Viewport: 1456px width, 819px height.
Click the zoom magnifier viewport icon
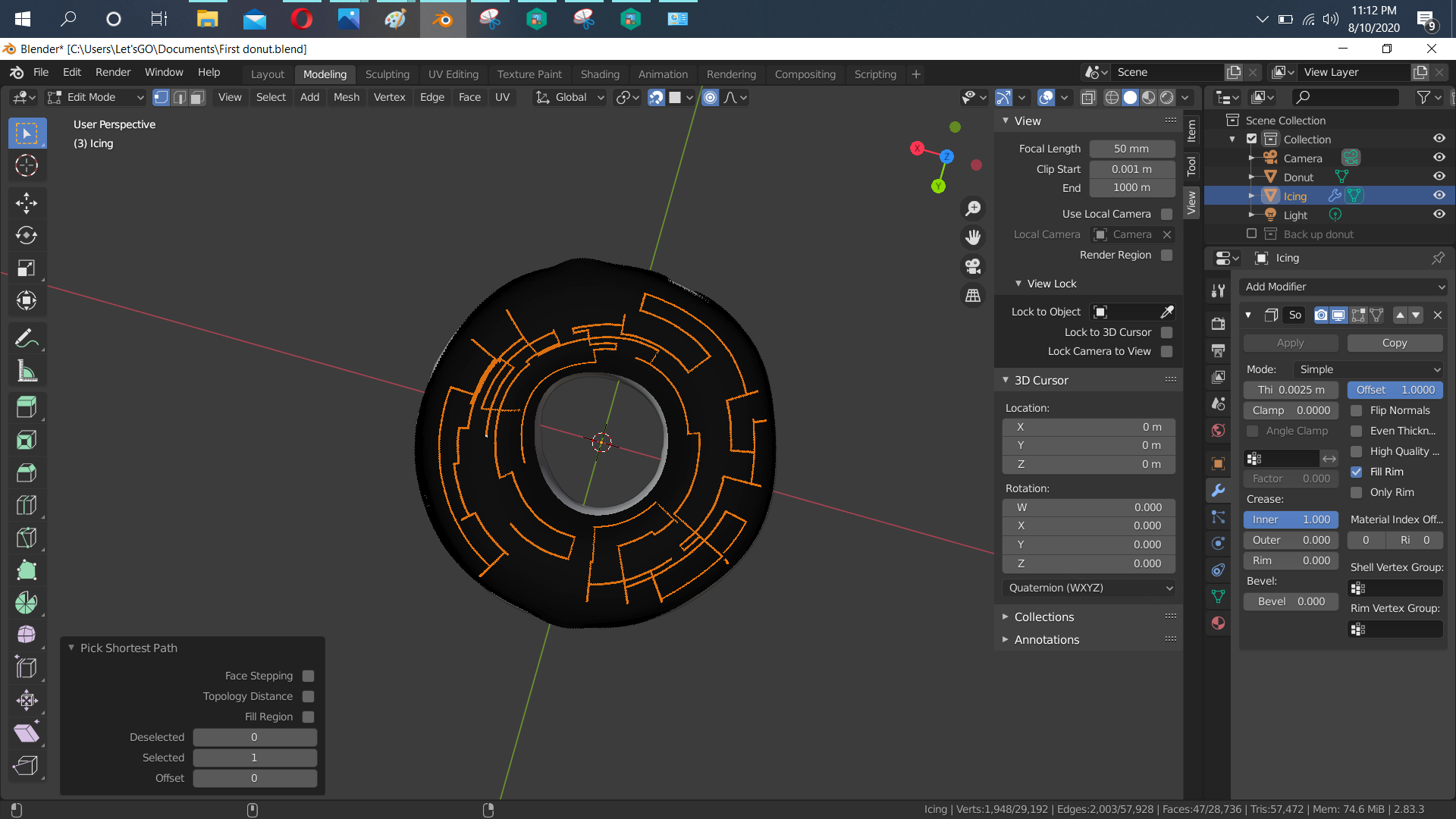click(973, 209)
